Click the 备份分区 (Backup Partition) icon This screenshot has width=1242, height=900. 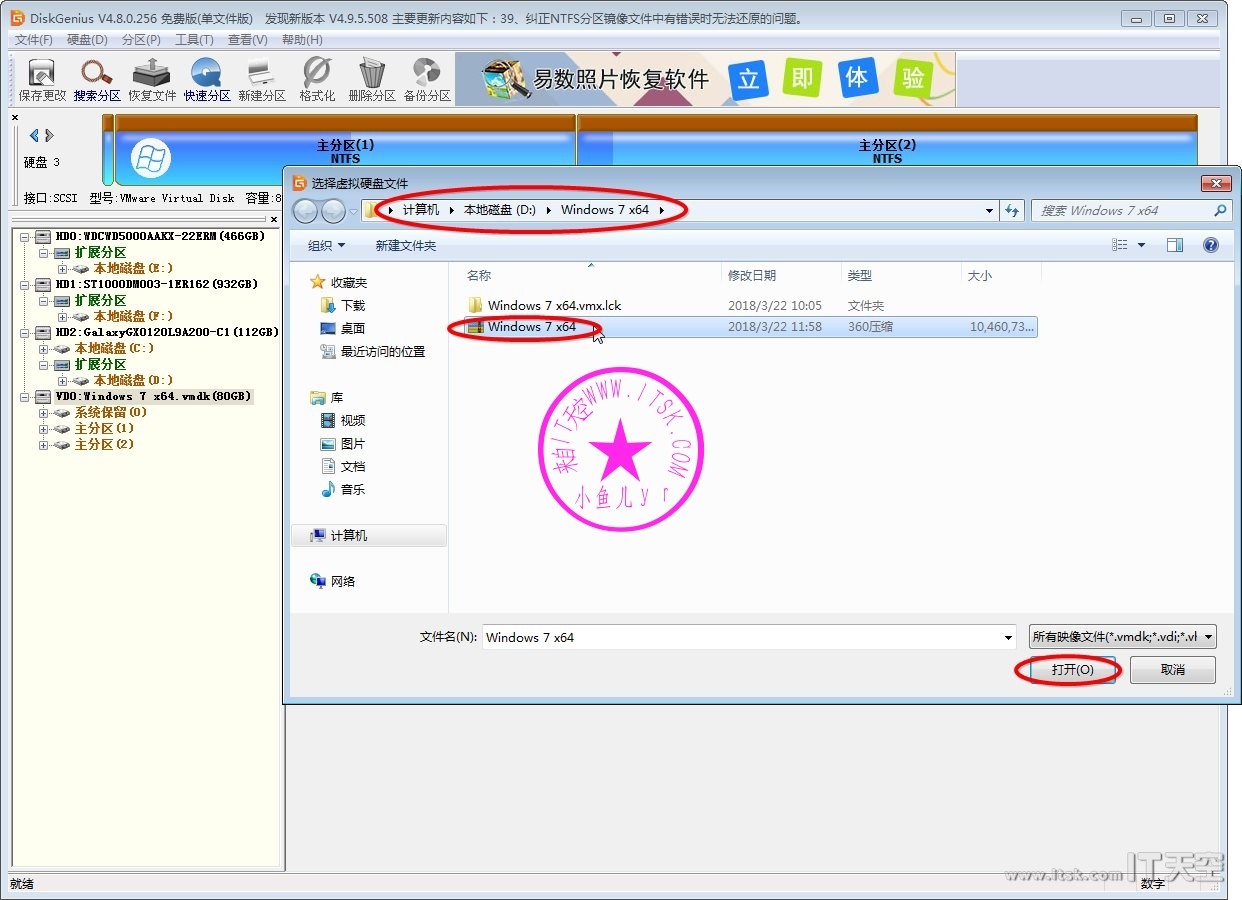[x=427, y=80]
